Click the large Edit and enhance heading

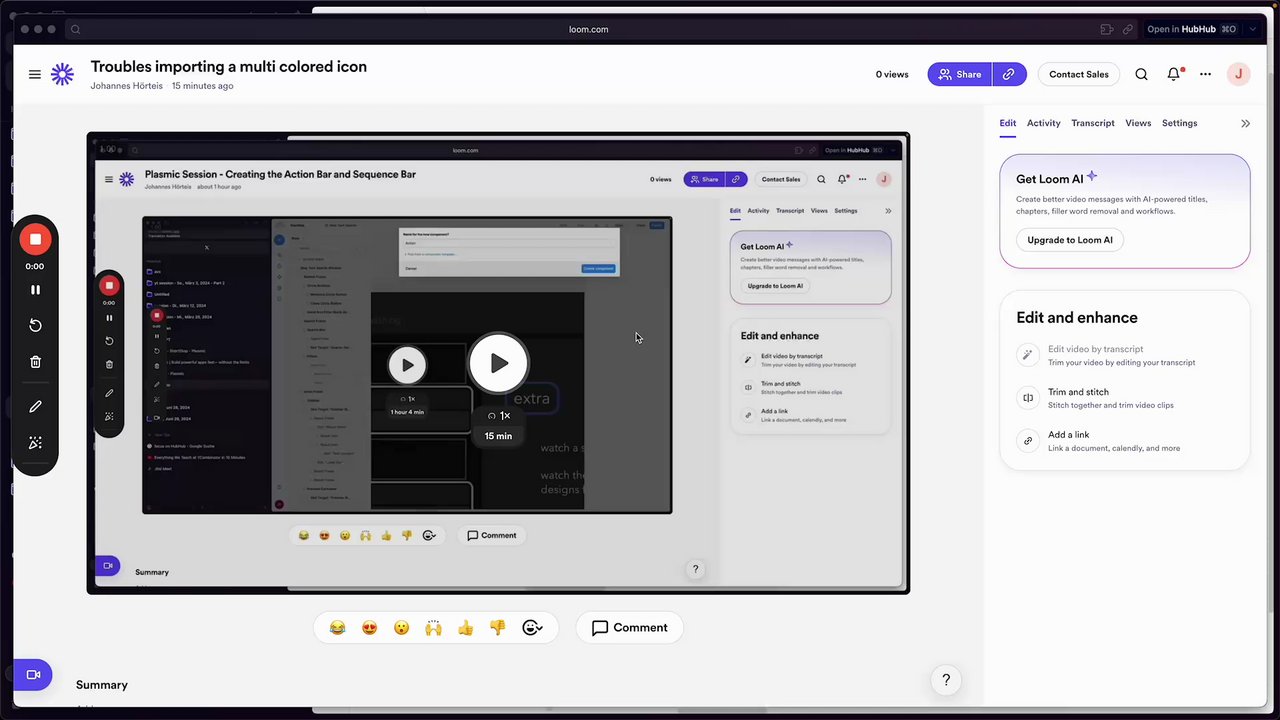[1077, 318]
